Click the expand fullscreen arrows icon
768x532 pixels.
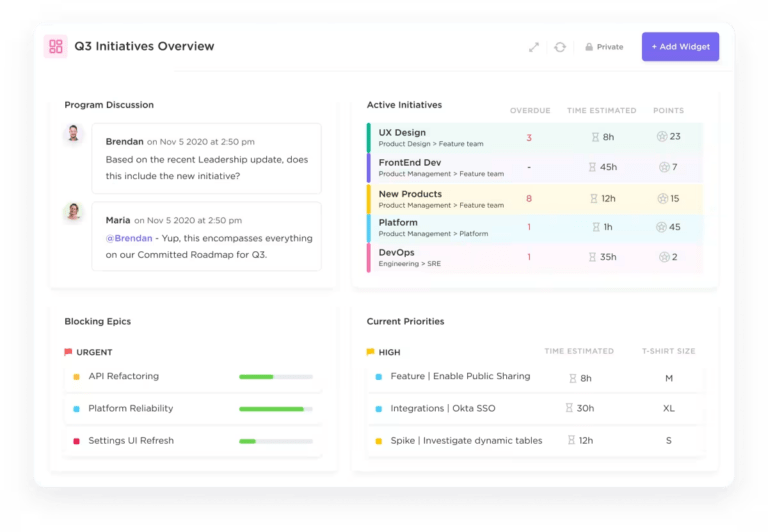click(x=534, y=47)
